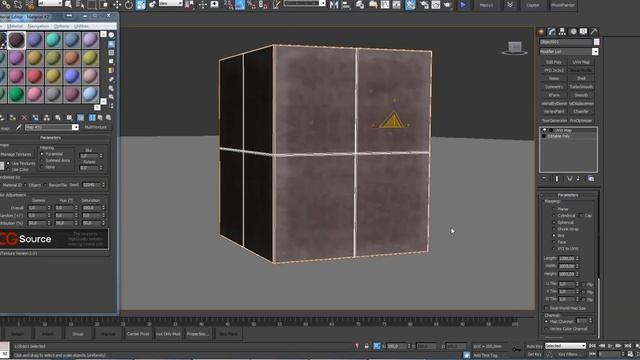Collapse the UVW Map Parameters rollout
The width and height of the screenshot is (640, 360).
click(568, 195)
